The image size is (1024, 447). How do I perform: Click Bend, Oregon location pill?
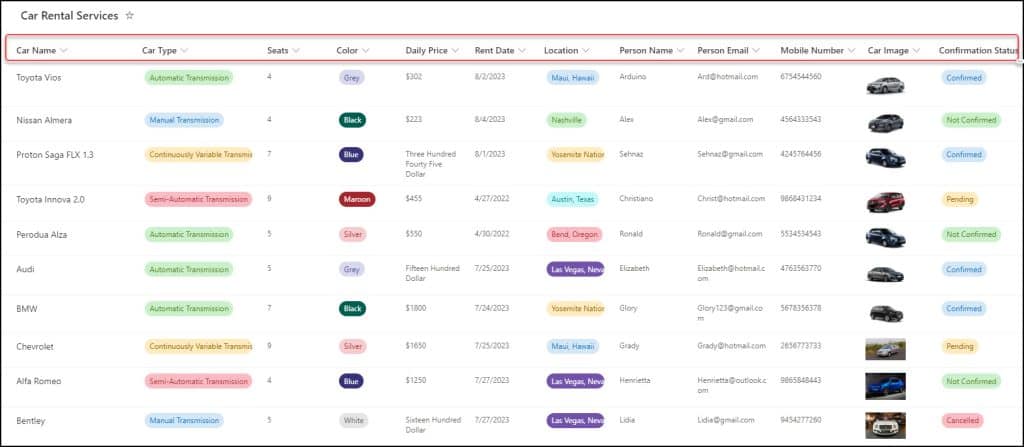coord(574,234)
